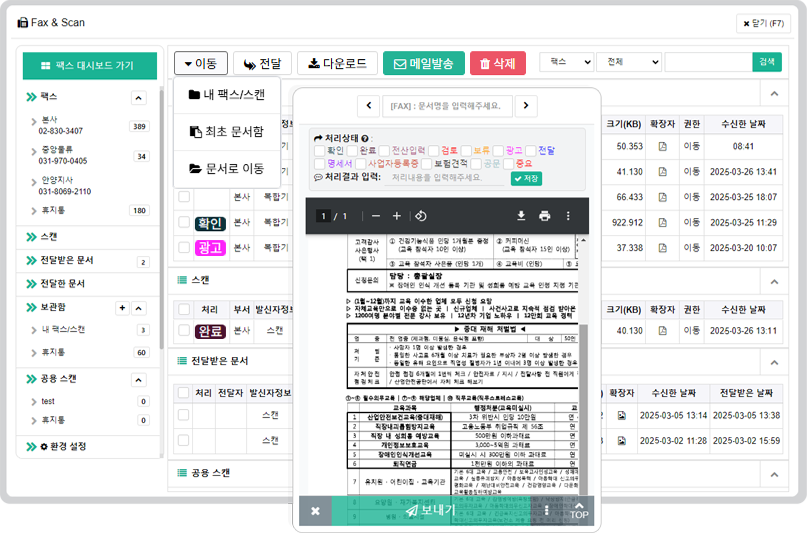This screenshot has height=533, width=807.
Task: Collapse the 공용 스캔 list panel
Action: click(774, 474)
